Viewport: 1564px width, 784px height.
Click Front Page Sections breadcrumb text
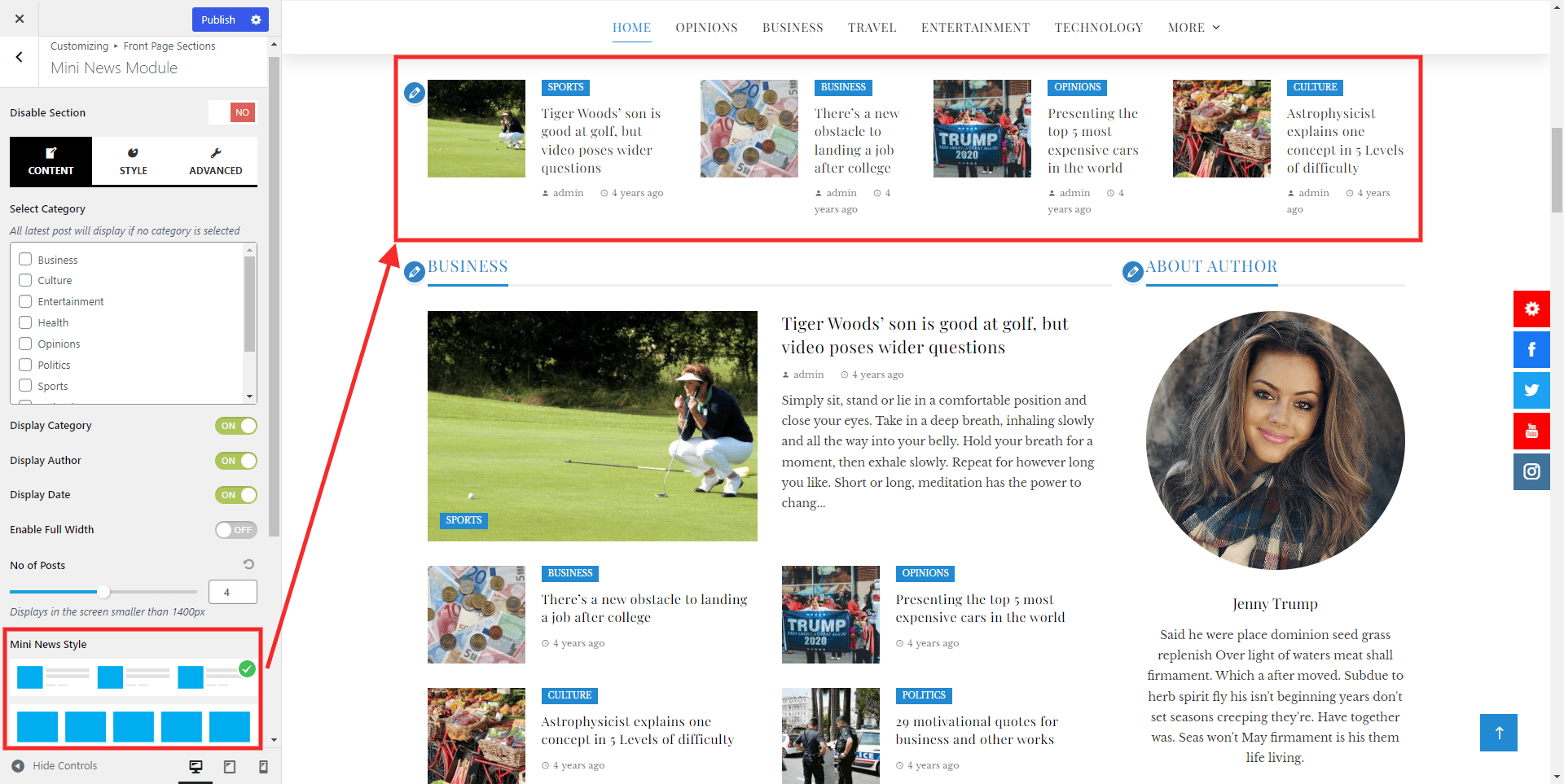point(169,46)
